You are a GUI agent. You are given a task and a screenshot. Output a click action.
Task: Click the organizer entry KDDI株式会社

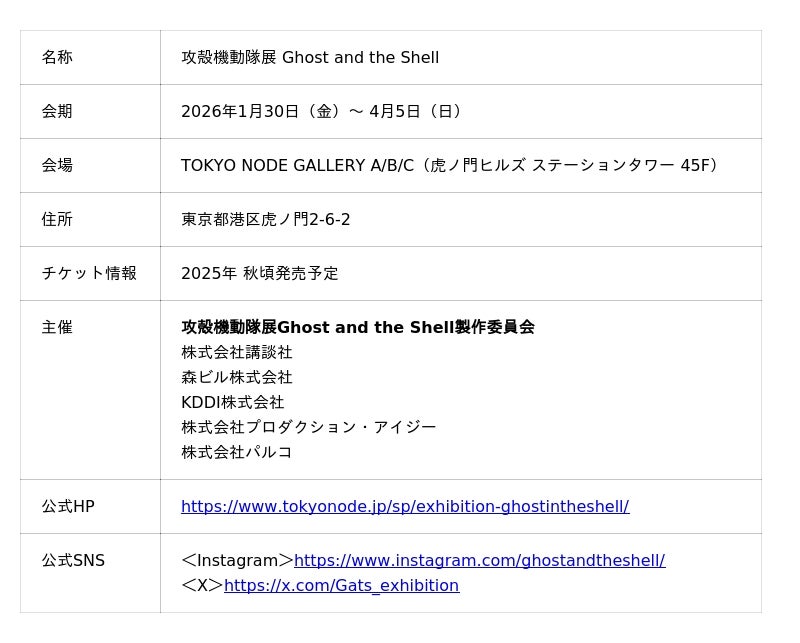(232, 402)
